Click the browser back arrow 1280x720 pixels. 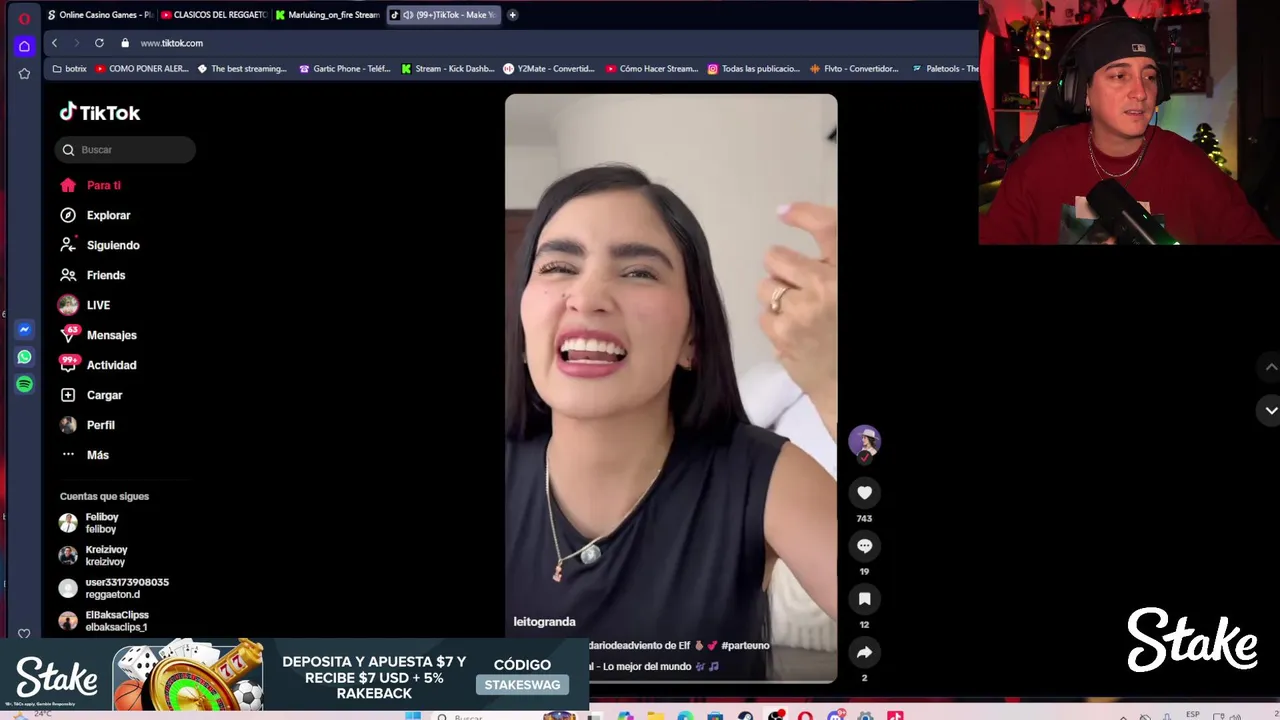tap(54, 43)
